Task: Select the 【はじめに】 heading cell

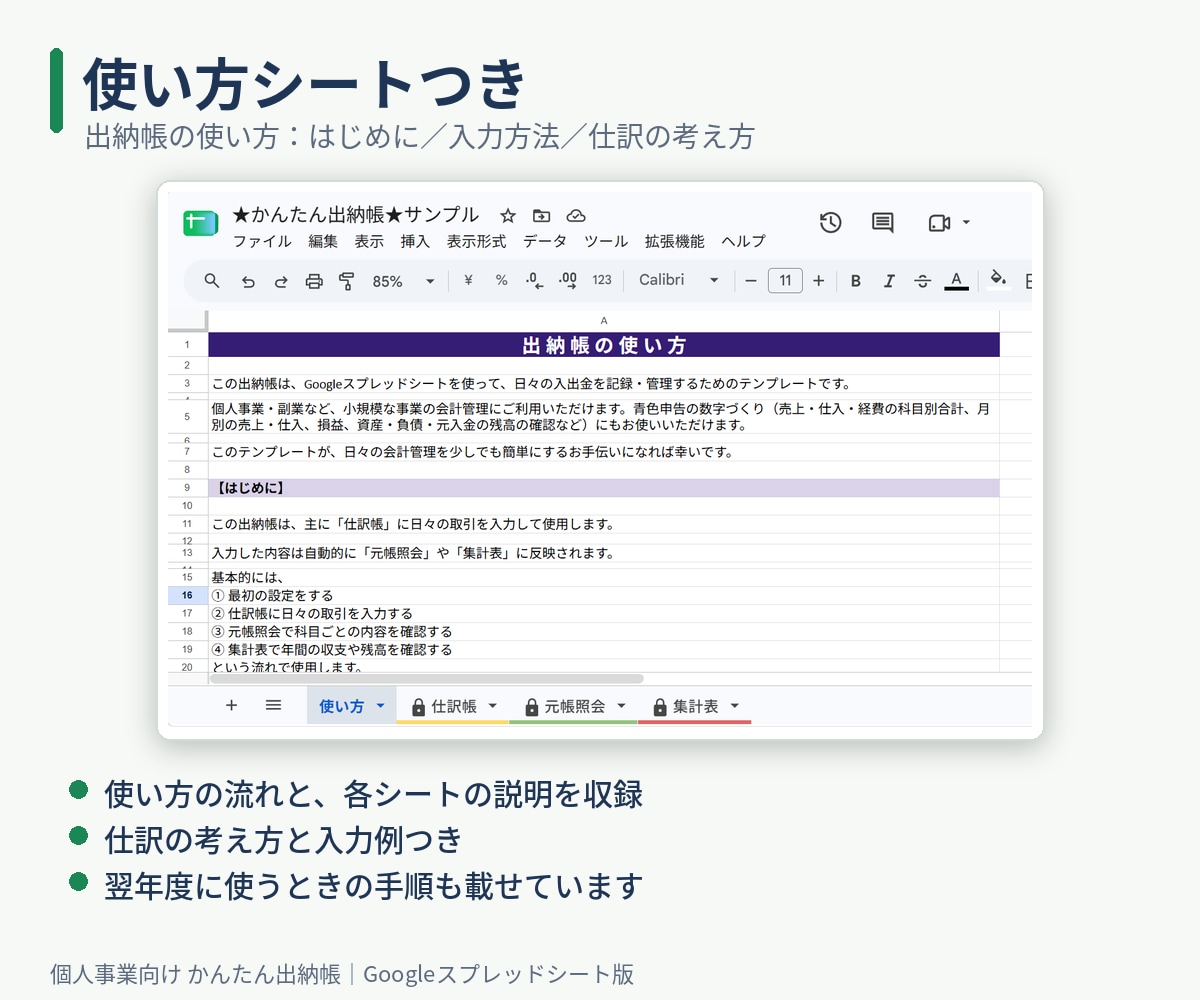Action: coord(604,488)
